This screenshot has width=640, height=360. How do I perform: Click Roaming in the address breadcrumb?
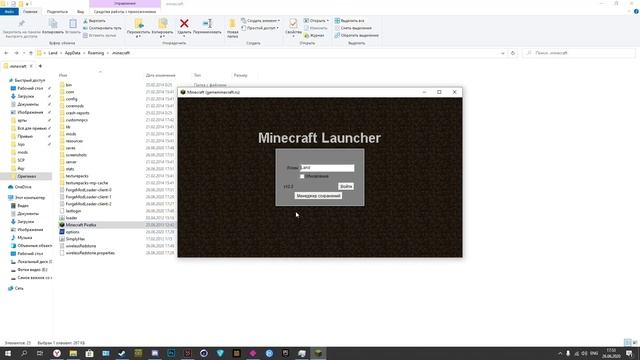(96, 53)
